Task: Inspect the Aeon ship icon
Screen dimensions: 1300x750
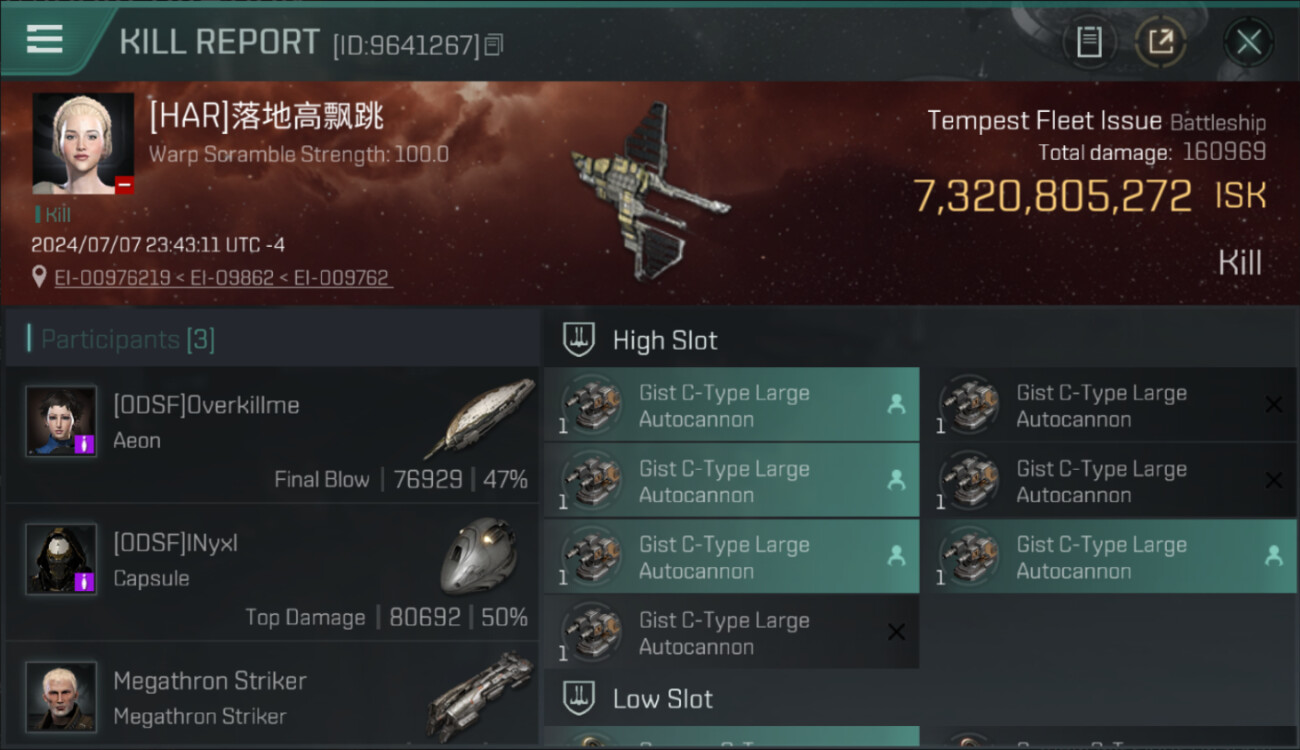Action: [x=479, y=418]
